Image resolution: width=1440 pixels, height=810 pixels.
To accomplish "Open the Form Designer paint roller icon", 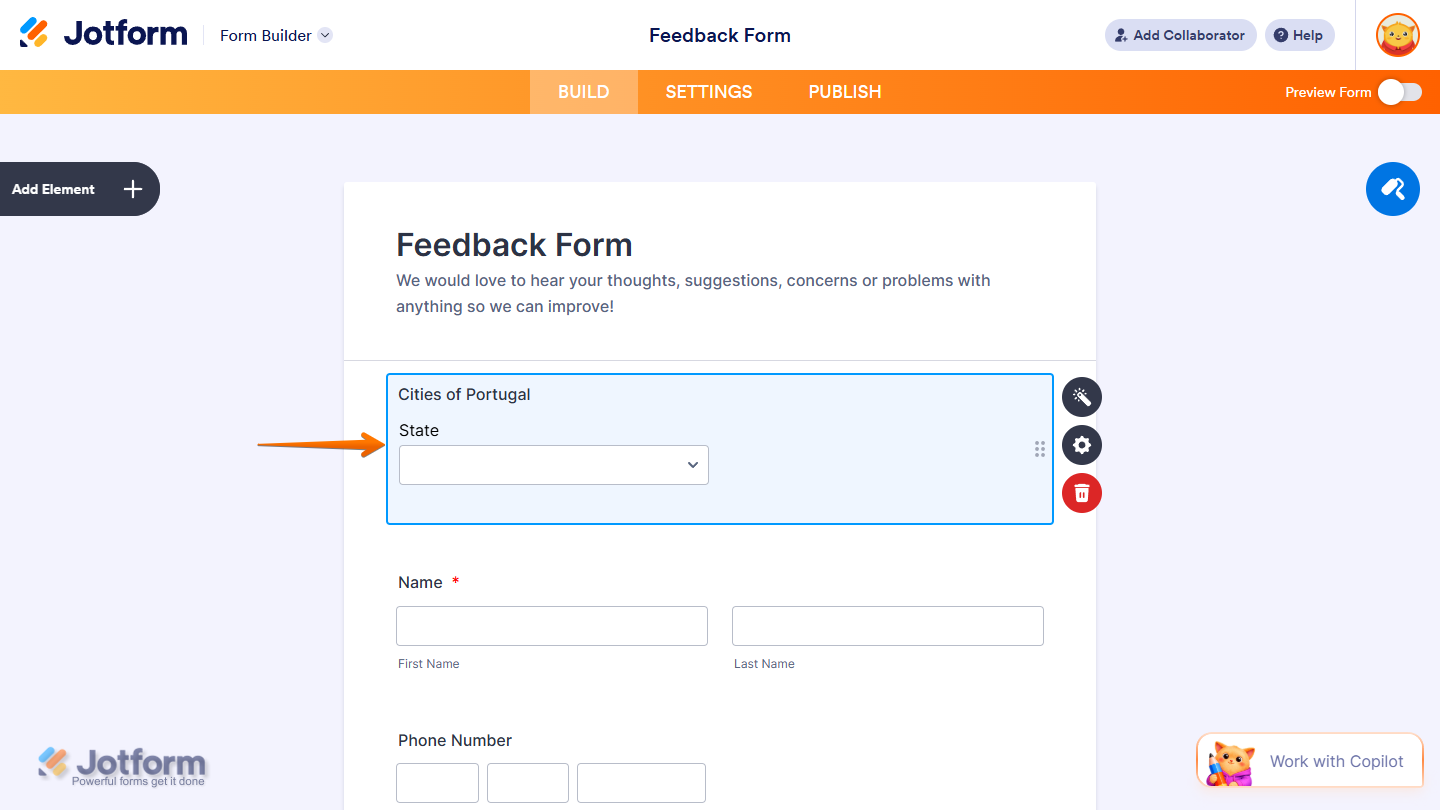I will 1392,189.
